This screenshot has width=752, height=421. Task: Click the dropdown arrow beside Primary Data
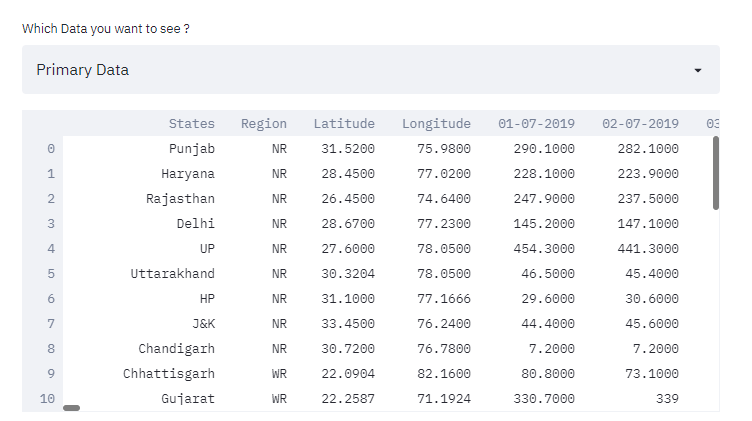point(698,70)
